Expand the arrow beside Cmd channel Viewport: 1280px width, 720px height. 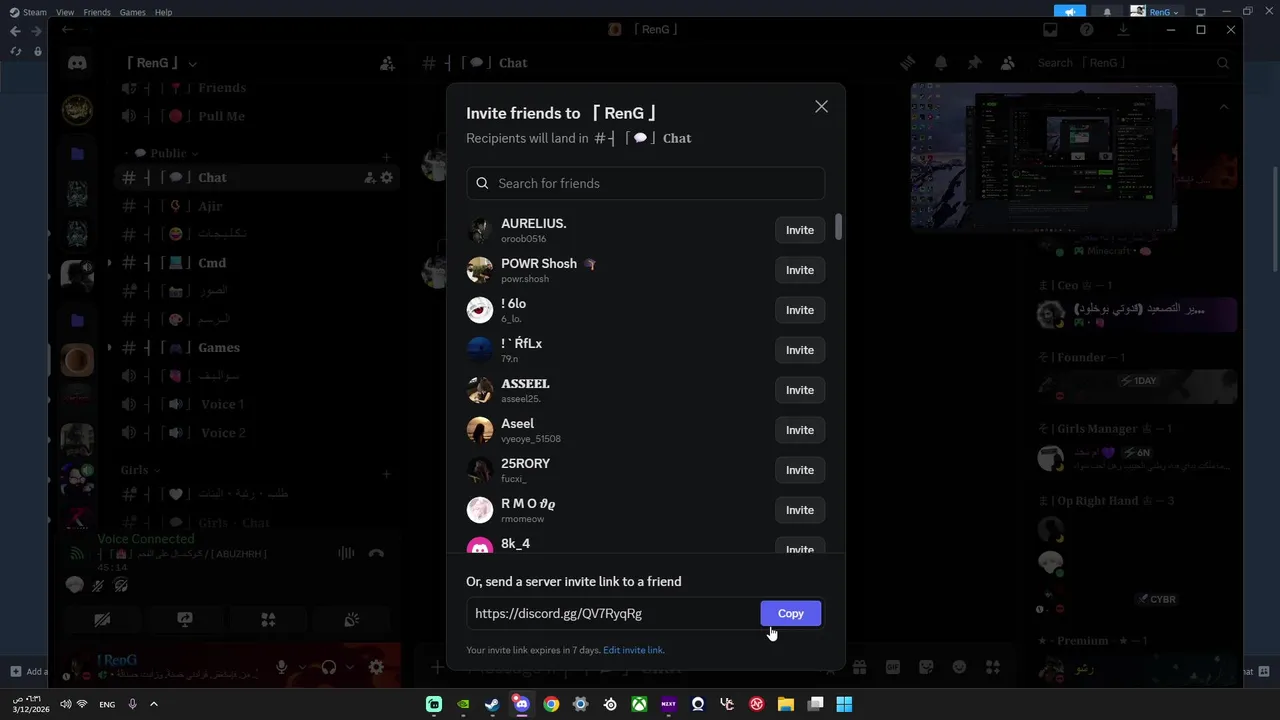109,263
